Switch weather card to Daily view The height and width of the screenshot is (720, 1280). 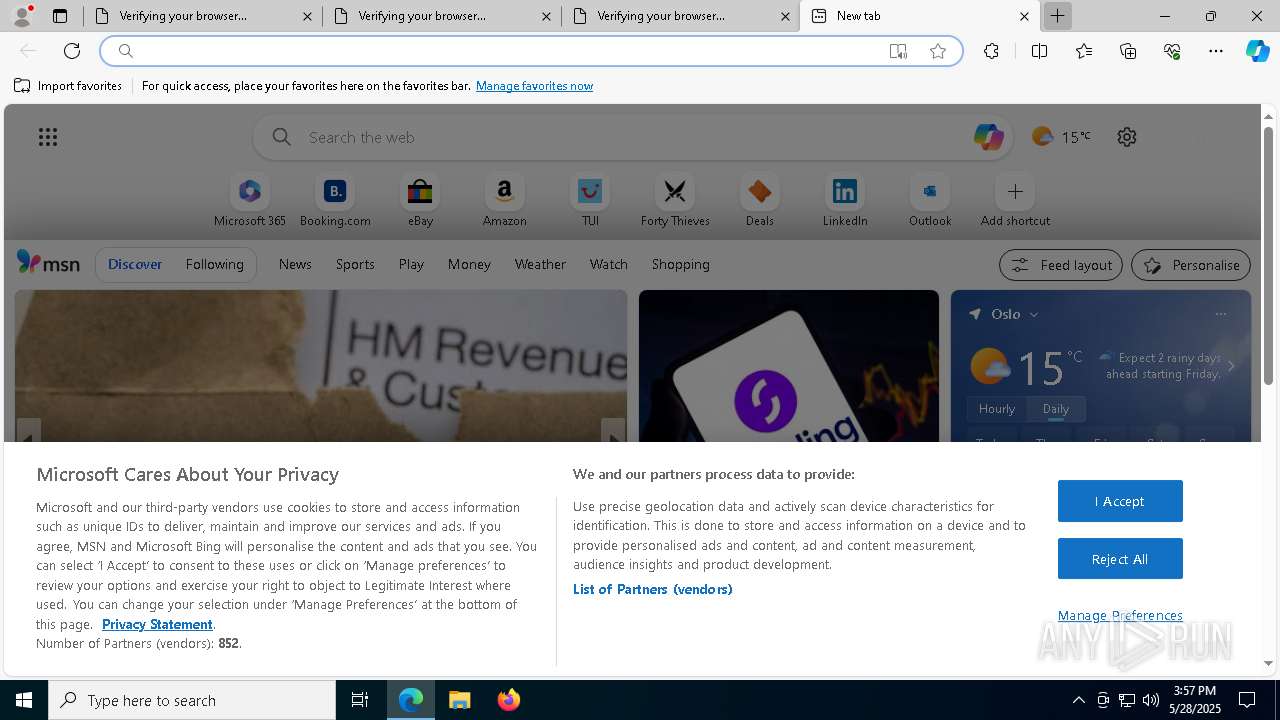tap(1056, 409)
